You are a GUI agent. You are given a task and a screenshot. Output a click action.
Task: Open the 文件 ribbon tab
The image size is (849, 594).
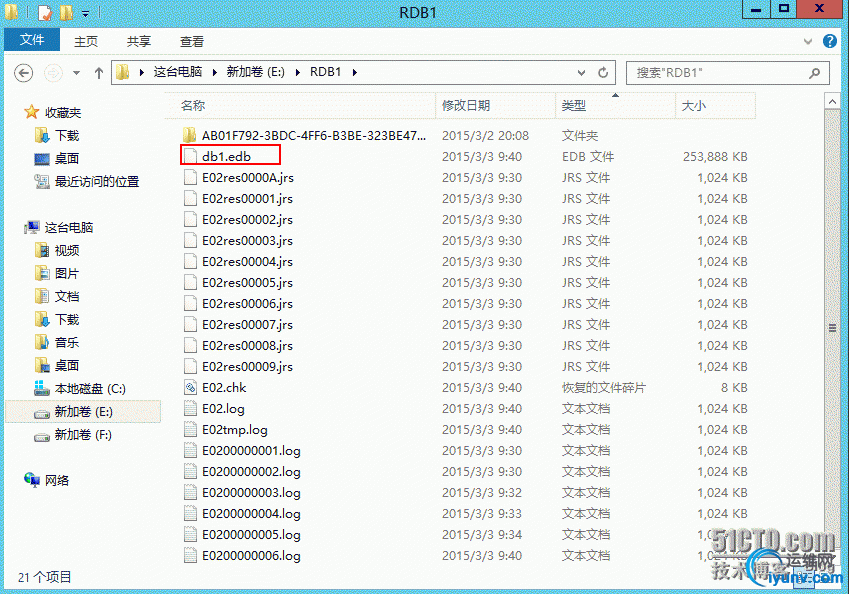coord(32,41)
